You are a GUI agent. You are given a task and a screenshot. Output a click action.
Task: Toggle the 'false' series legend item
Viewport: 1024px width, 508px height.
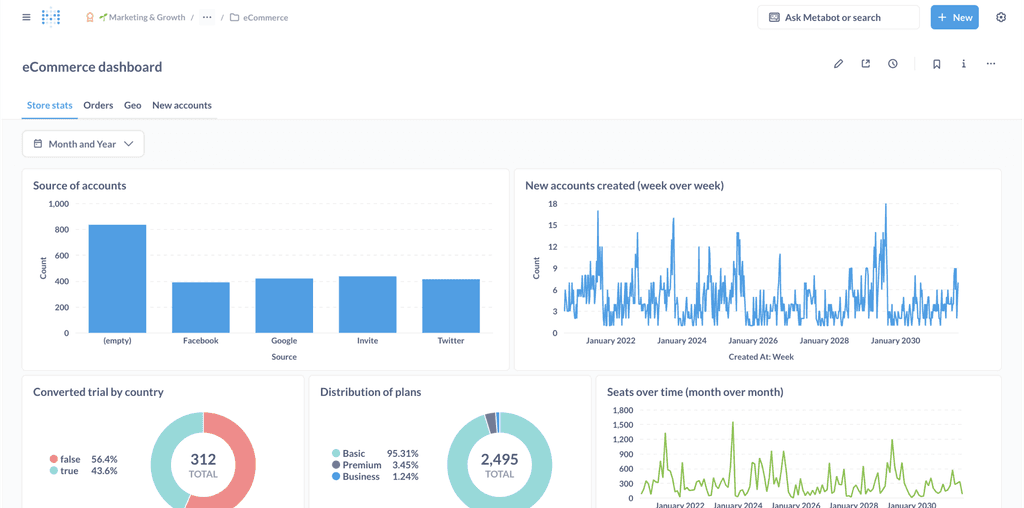(69, 459)
